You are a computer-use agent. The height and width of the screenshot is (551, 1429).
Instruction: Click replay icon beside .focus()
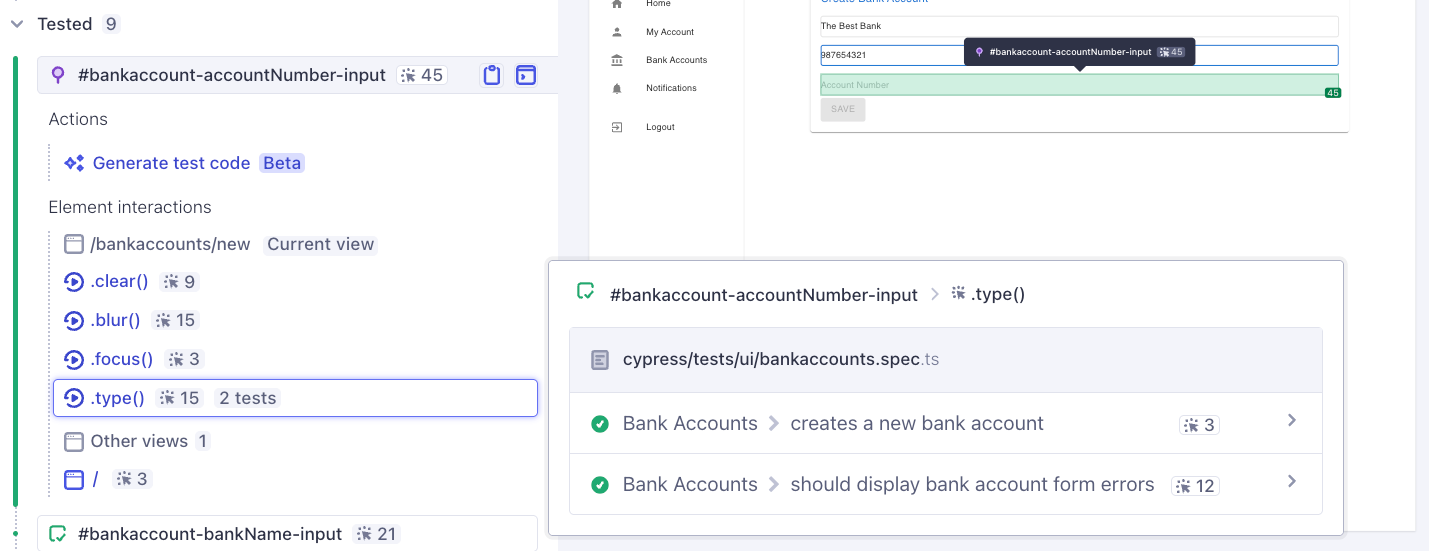click(x=73, y=359)
